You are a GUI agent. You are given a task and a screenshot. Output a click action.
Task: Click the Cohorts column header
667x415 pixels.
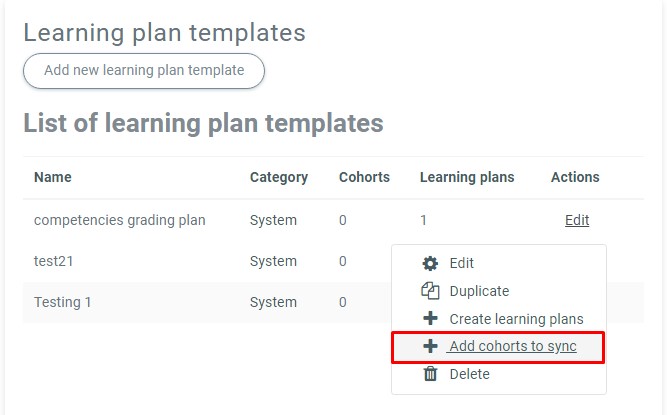(364, 177)
